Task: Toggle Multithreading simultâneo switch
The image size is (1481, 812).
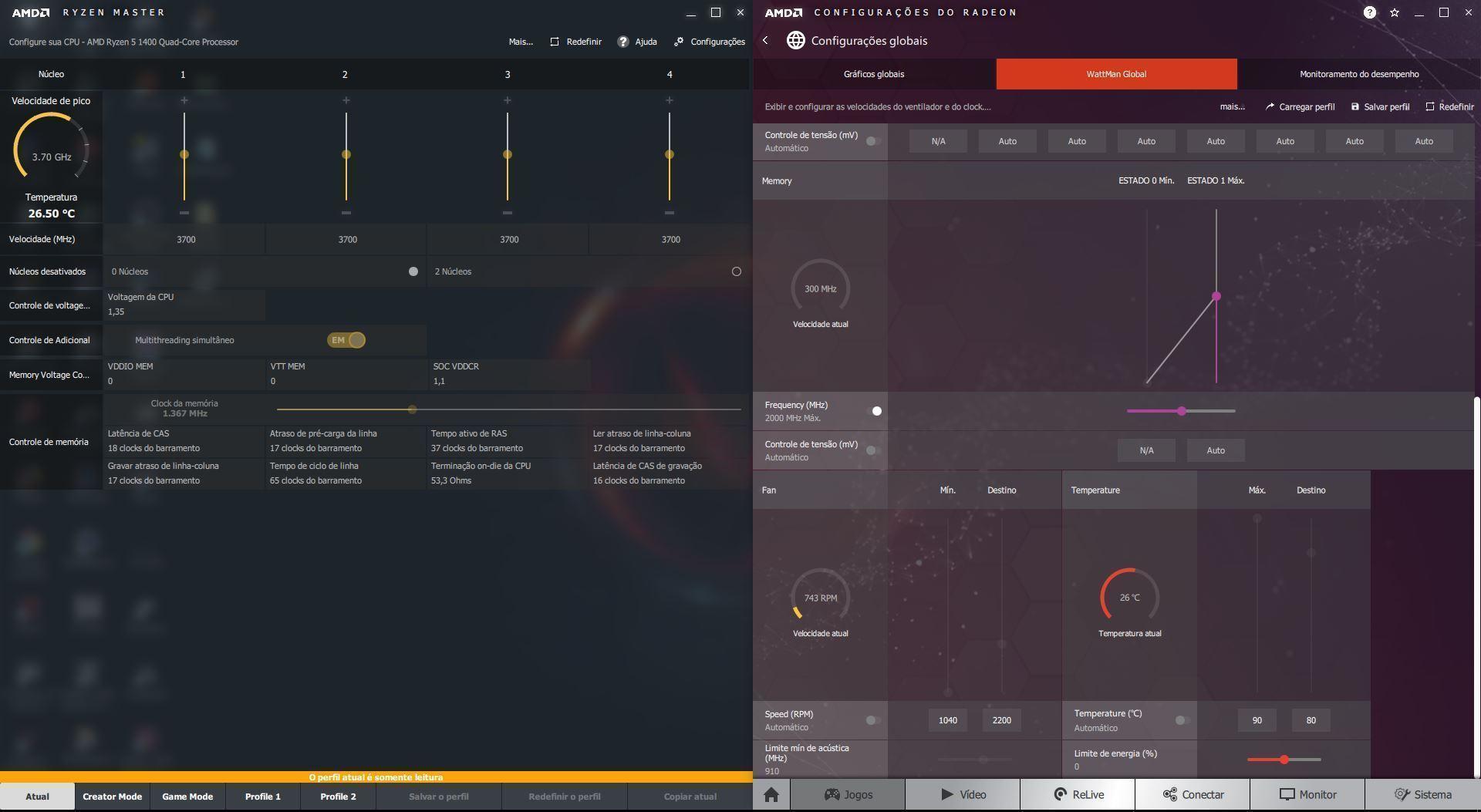Action: coord(346,340)
